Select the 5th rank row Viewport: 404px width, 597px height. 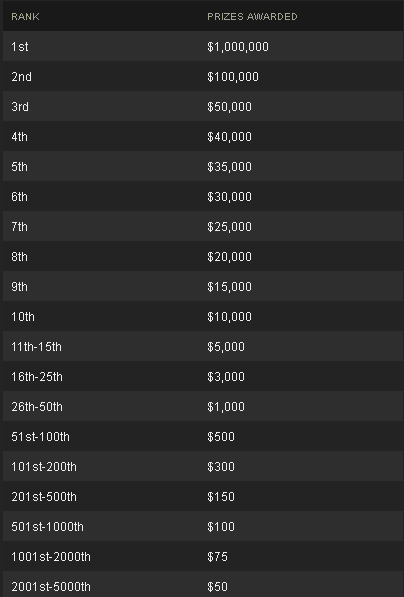[203, 166]
